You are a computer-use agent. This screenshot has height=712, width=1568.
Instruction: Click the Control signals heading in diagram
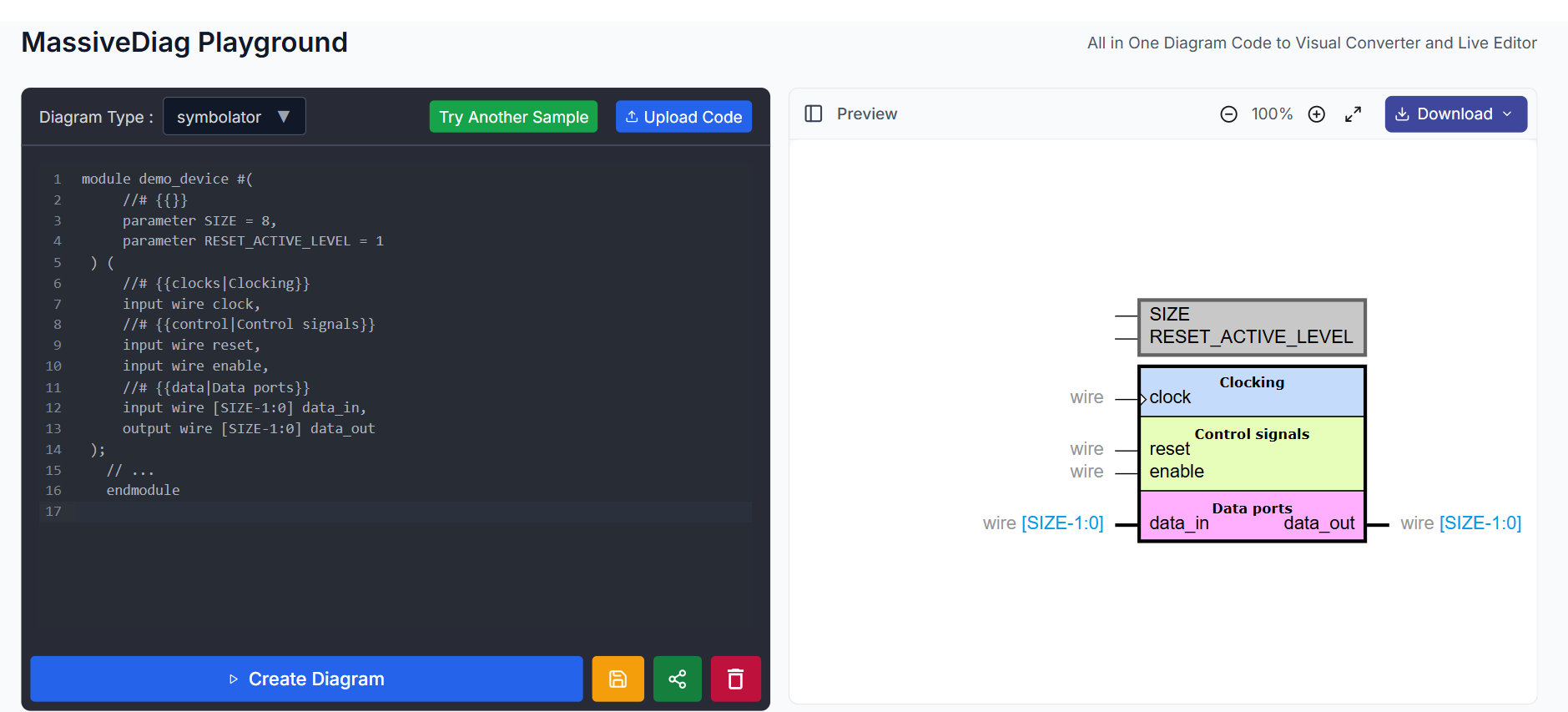(1252, 434)
